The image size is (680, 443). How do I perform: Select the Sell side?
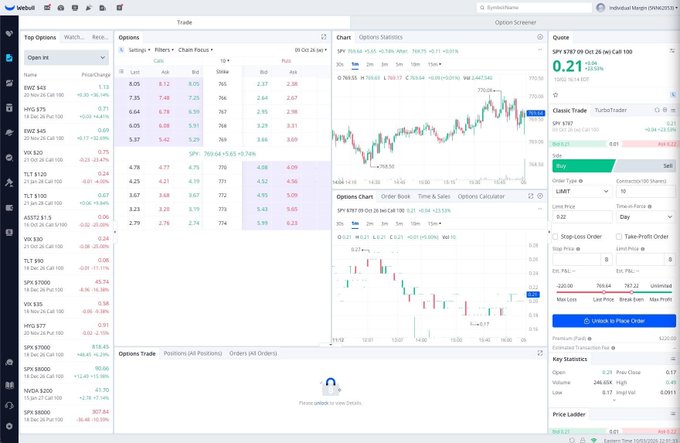[x=645, y=166]
